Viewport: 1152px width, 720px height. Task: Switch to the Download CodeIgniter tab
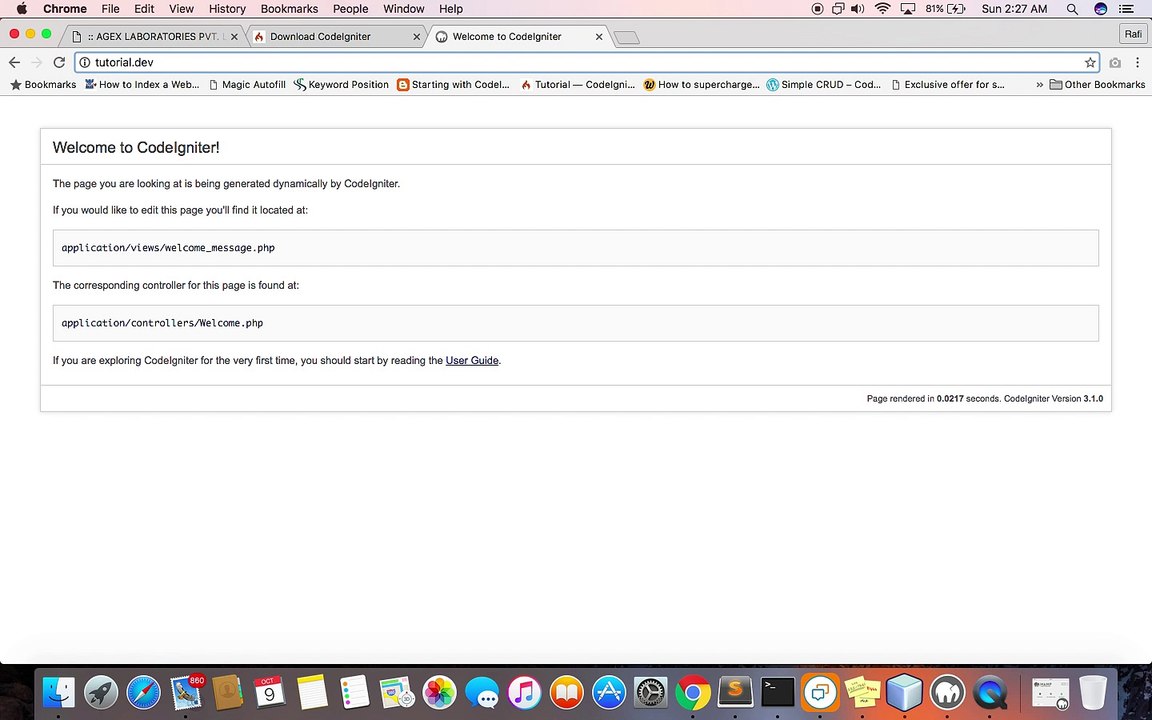point(336,36)
